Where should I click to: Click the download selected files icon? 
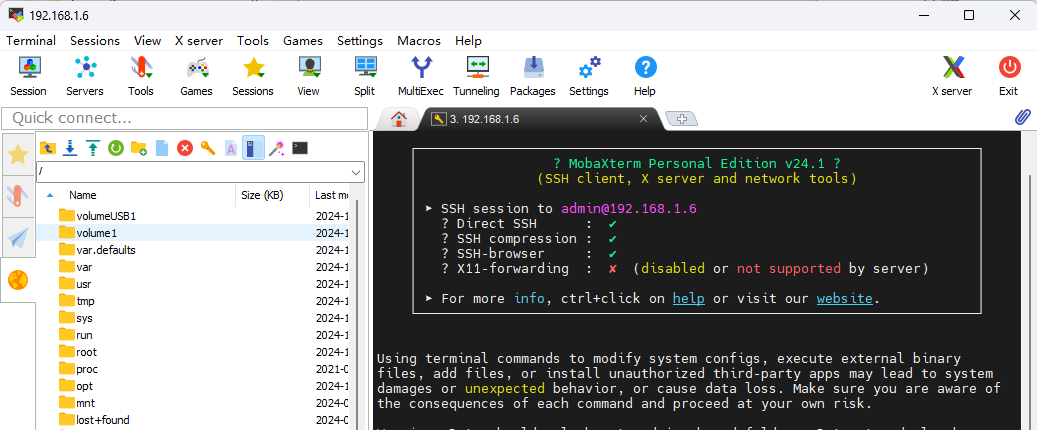click(x=70, y=148)
